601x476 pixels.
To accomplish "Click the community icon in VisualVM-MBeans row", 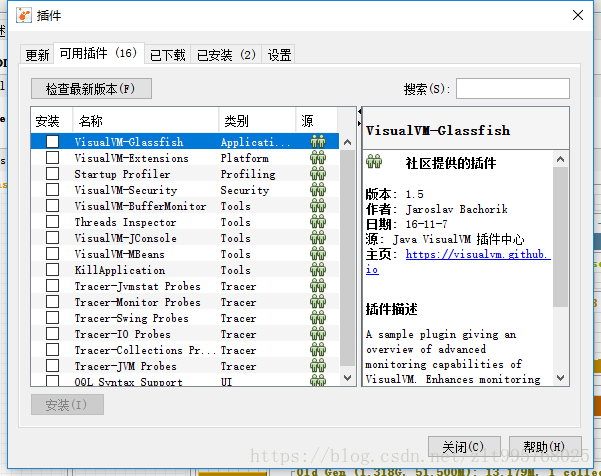I will pos(318,254).
